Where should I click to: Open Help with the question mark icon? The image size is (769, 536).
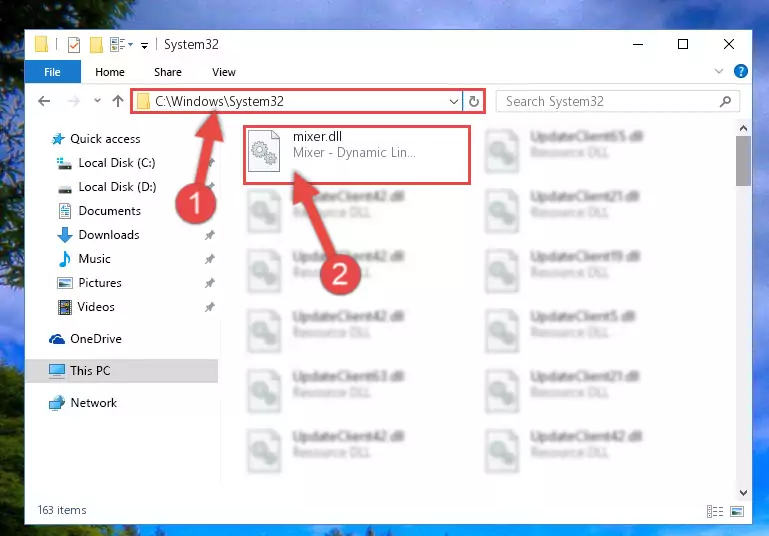click(x=741, y=71)
